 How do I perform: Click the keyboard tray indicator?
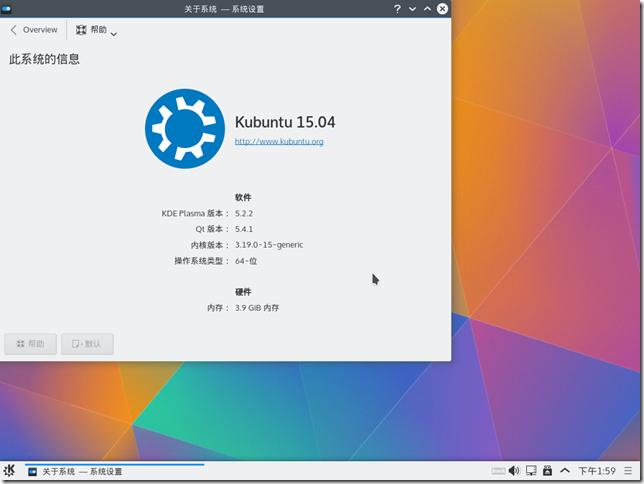pyautogui.click(x=498, y=471)
